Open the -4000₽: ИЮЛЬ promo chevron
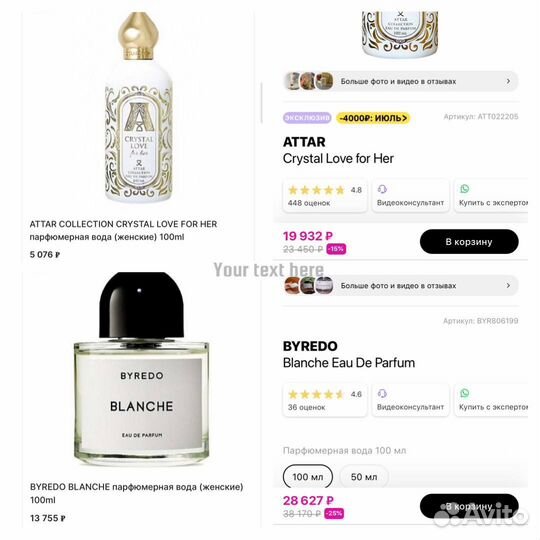This screenshot has width=540, height=540. pos(404,118)
